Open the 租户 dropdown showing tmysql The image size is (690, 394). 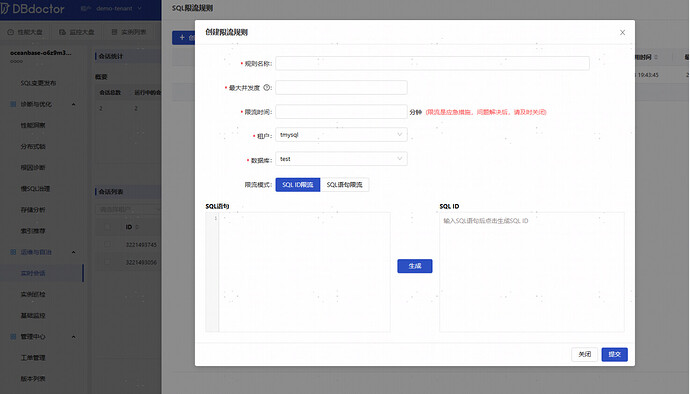coord(341,135)
